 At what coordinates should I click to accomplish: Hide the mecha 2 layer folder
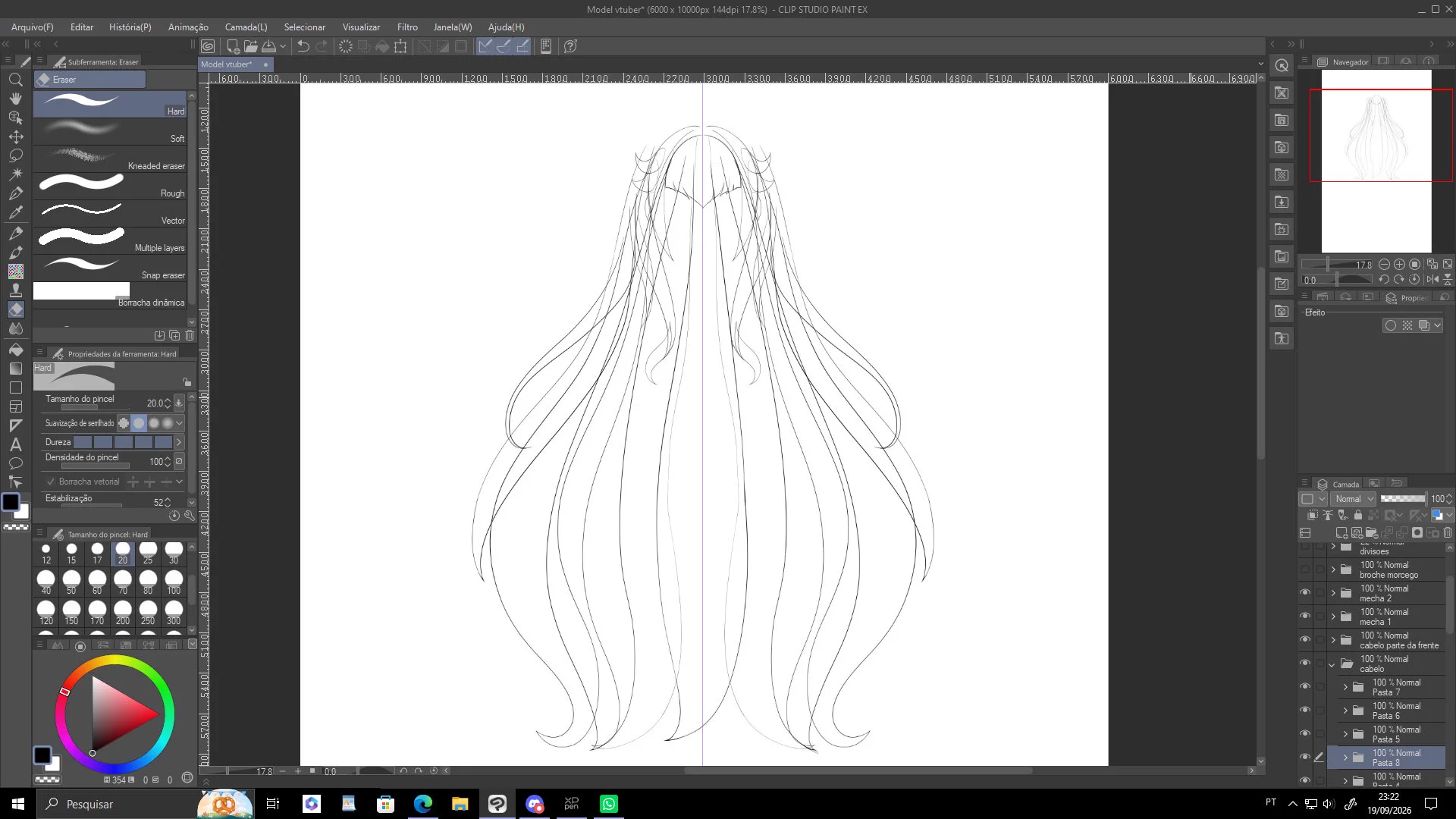1305,593
